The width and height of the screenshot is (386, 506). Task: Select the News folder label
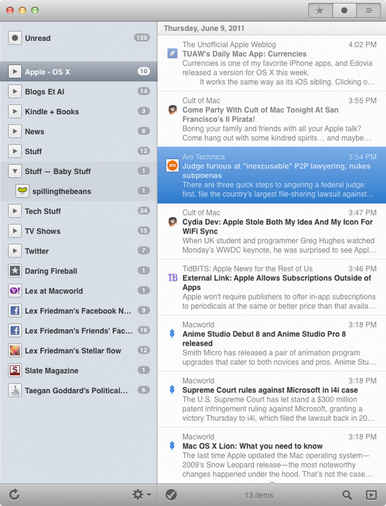click(34, 132)
